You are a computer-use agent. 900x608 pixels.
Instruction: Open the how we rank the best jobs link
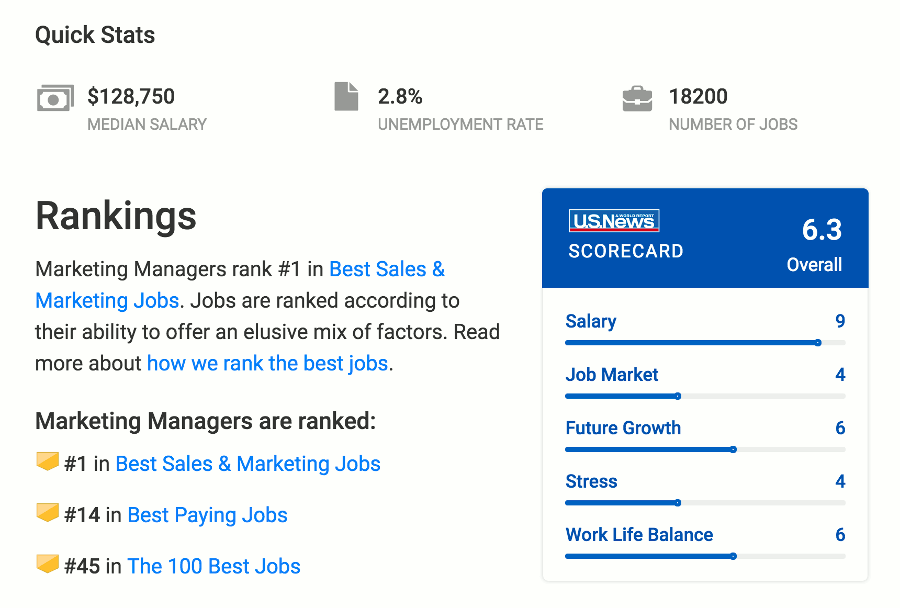tap(267, 363)
